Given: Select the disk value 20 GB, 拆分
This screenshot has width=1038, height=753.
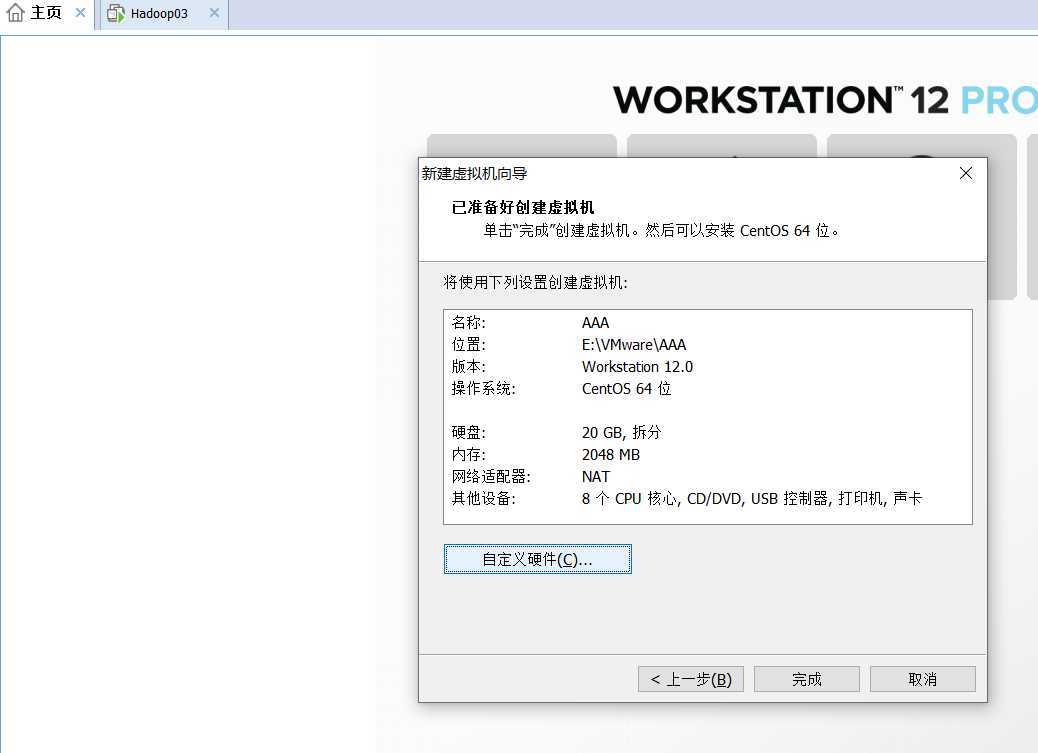Looking at the screenshot, I should coord(622,432).
